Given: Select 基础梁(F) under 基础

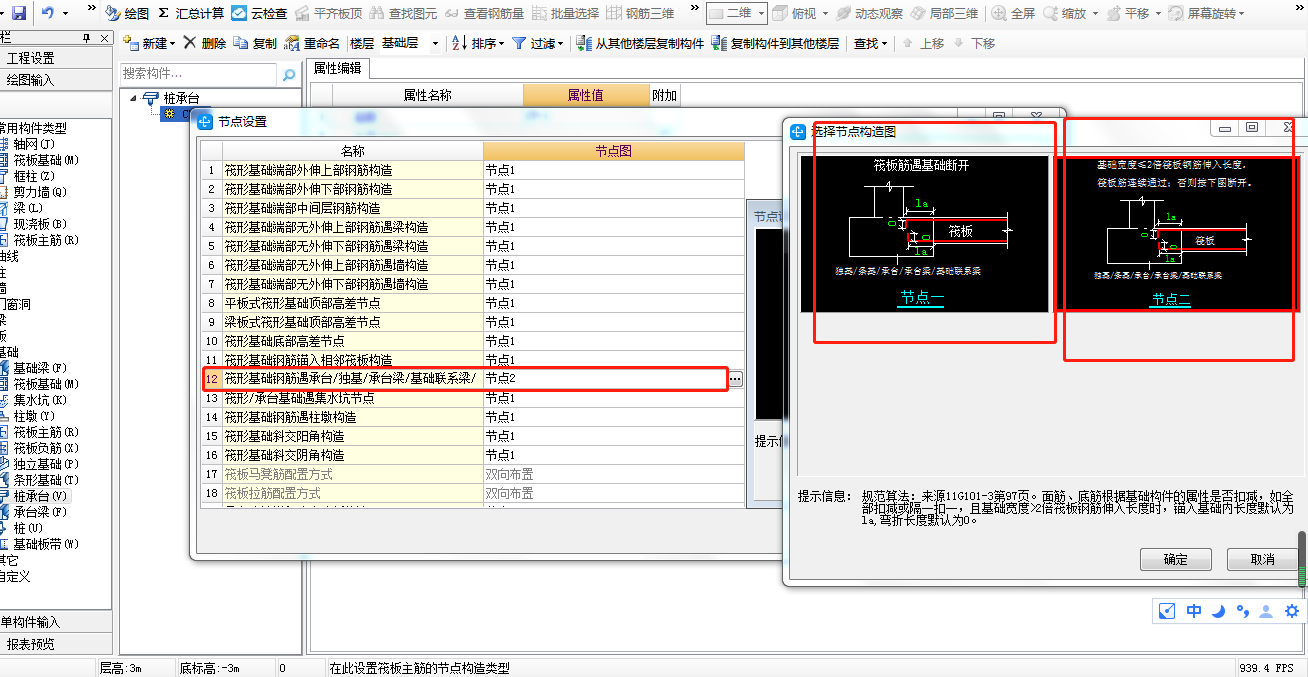Looking at the screenshot, I should pyautogui.click(x=38, y=368).
